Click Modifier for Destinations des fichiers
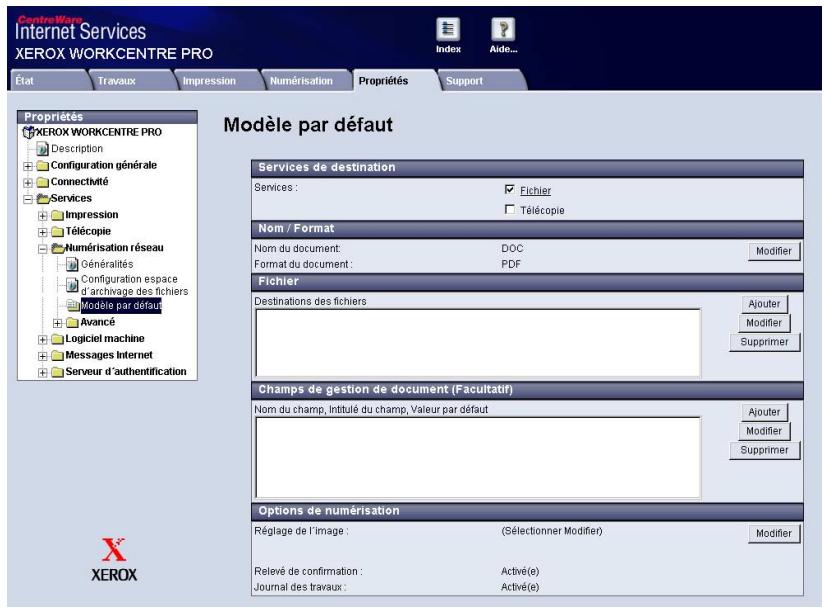This screenshot has height=609, width=824. (764, 323)
